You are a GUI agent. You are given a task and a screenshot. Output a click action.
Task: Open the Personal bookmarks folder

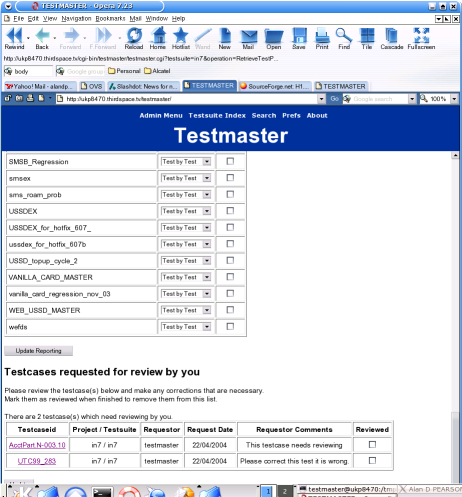[x=124, y=71]
